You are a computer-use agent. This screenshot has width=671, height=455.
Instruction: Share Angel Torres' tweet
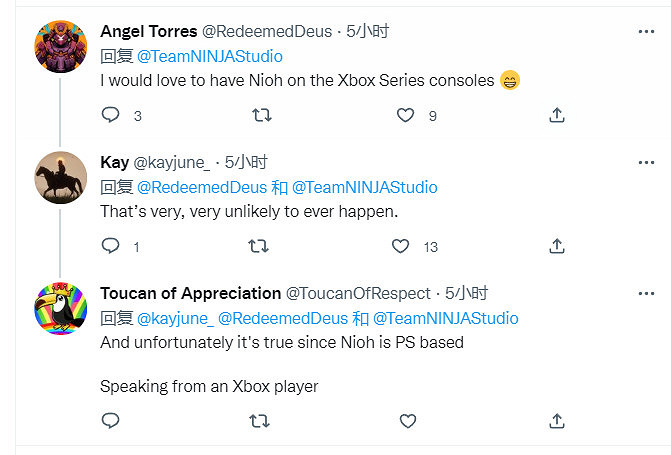pos(556,115)
